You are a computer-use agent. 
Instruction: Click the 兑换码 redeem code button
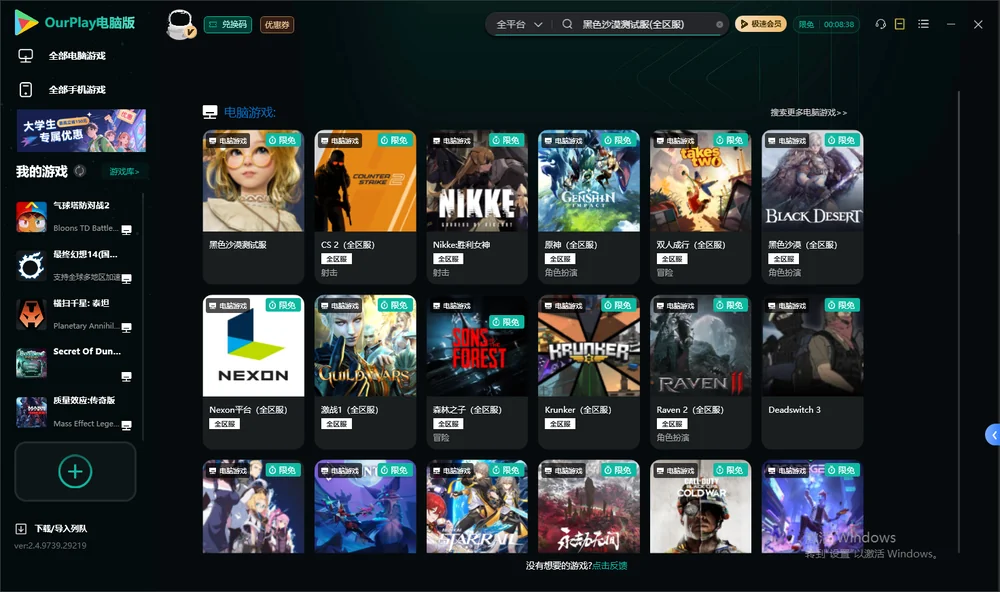click(x=228, y=24)
